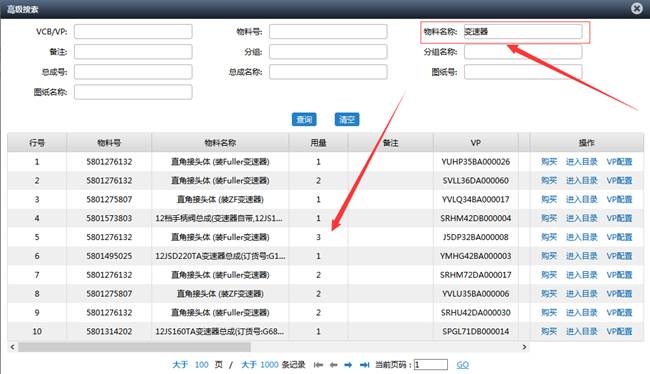
Task: Select VP cell SRHM42DB000004
Action: point(475,218)
